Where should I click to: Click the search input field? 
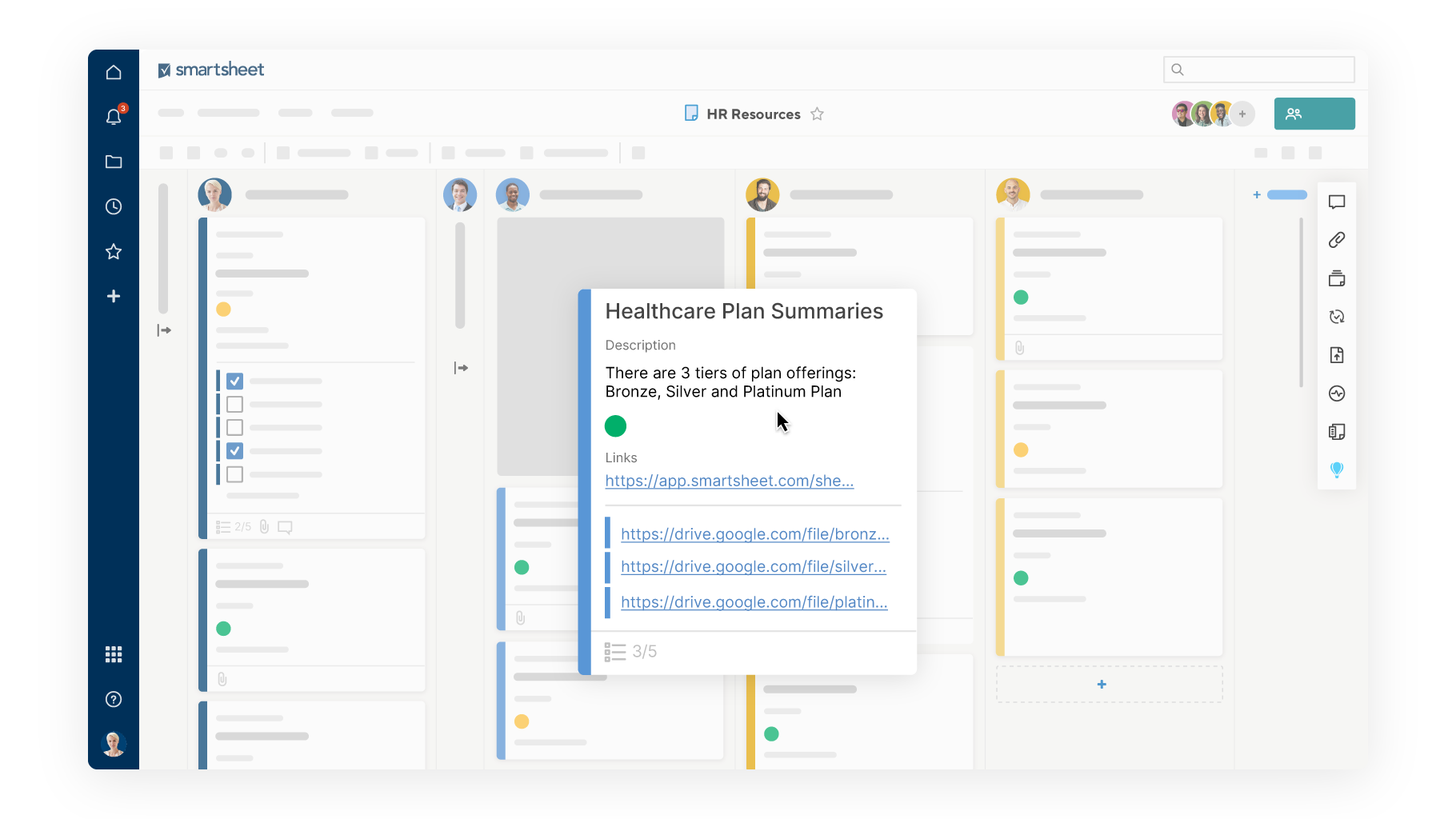tap(1266, 70)
